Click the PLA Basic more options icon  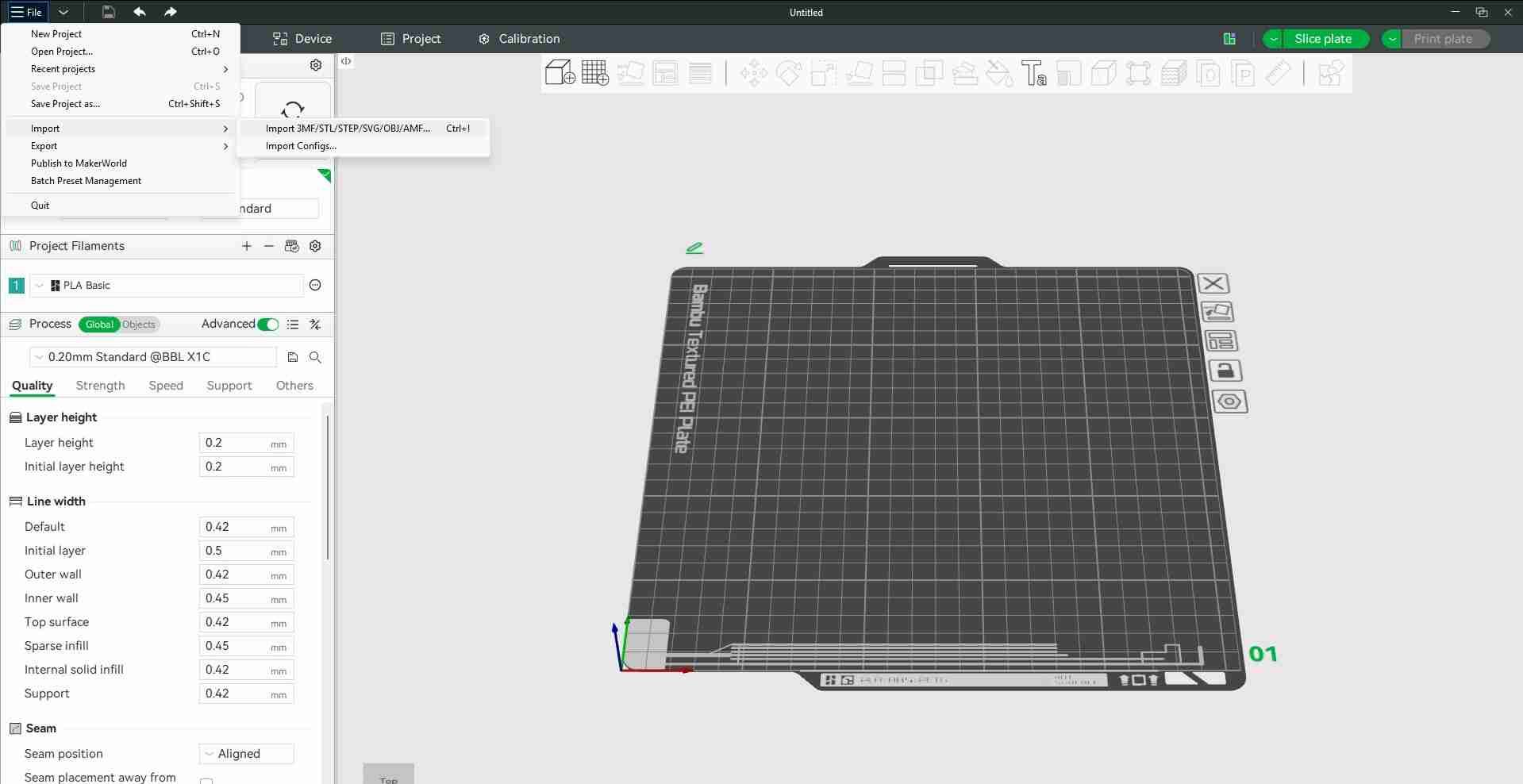pyautogui.click(x=315, y=285)
